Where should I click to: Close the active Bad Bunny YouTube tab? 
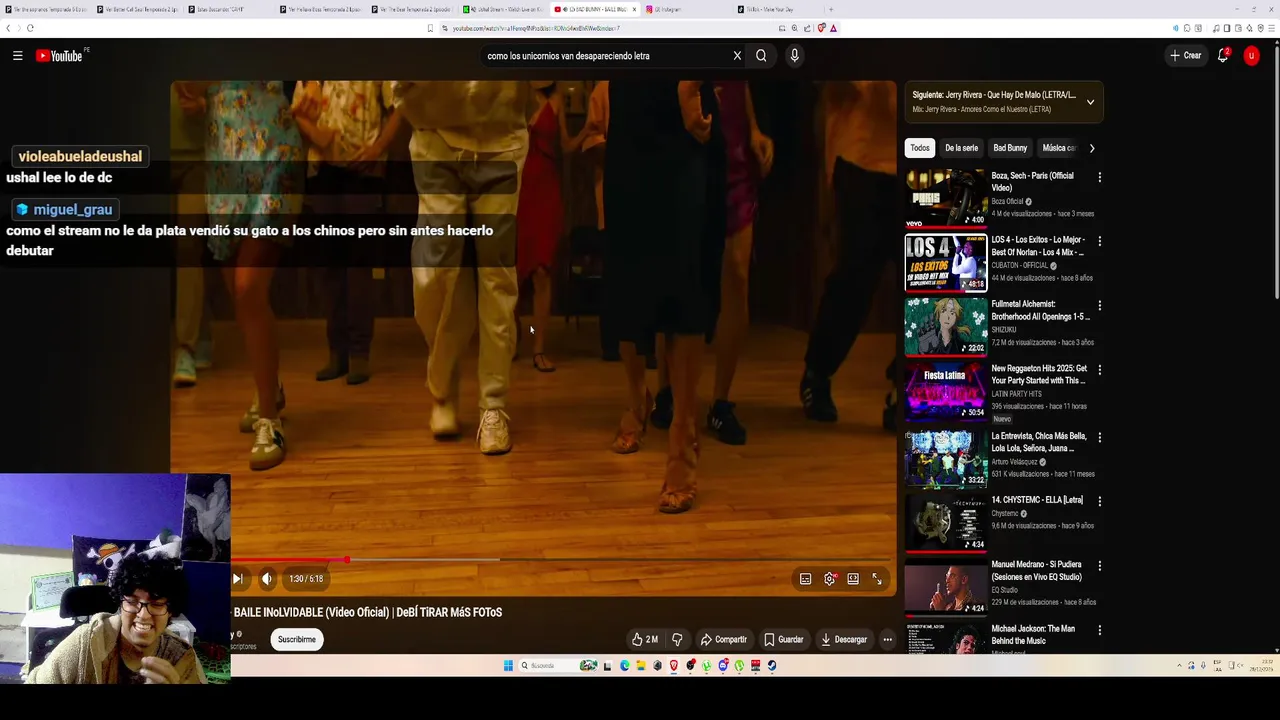tap(634, 10)
